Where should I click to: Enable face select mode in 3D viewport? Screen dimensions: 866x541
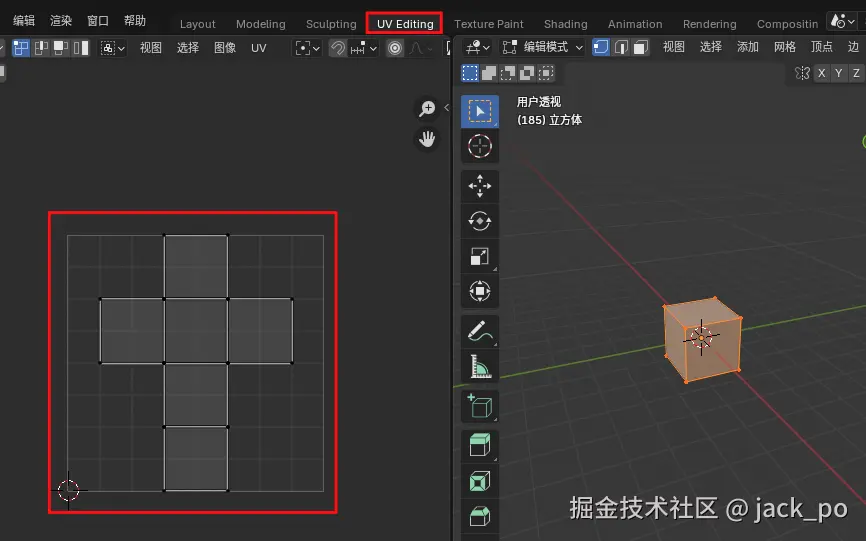point(641,47)
